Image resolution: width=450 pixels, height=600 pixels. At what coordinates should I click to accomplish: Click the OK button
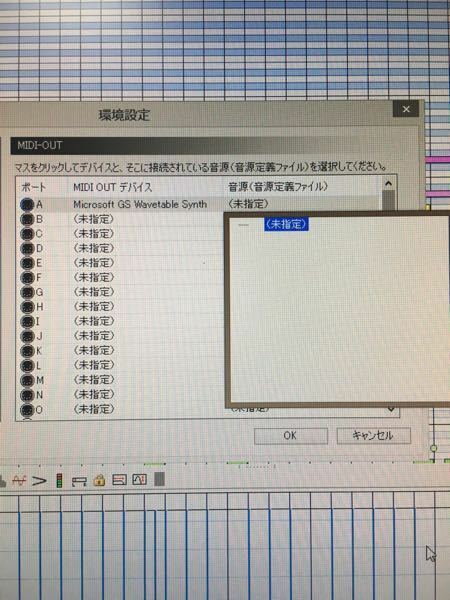(x=291, y=435)
